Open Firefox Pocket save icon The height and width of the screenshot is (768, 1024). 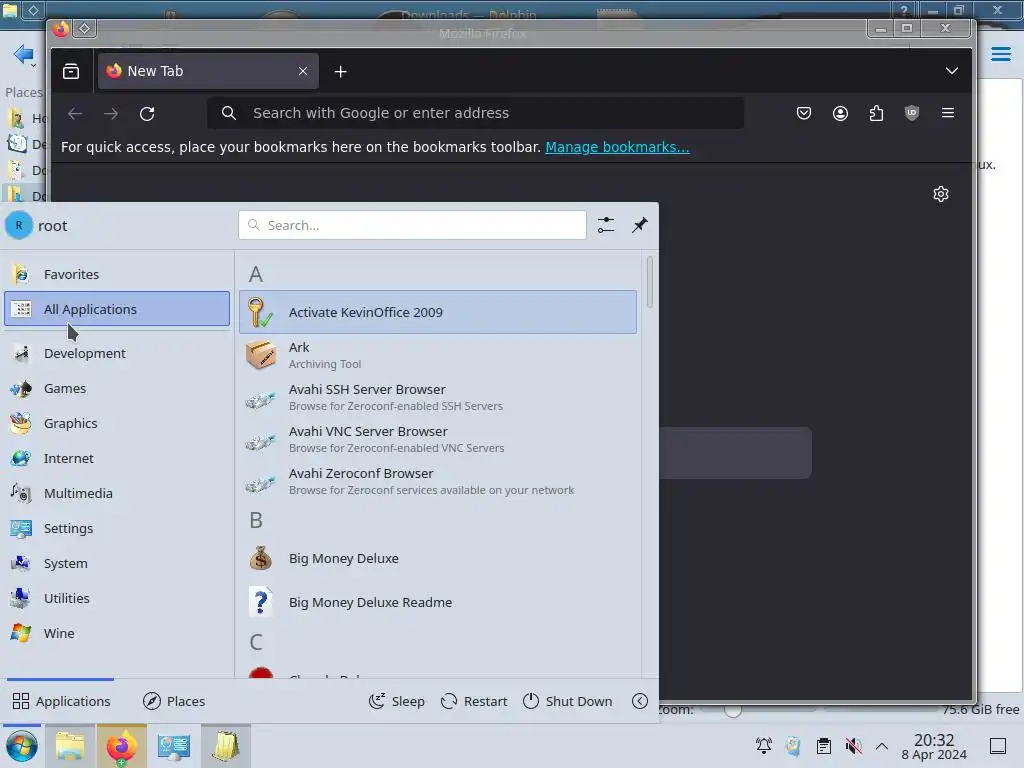pyautogui.click(x=804, y=114)
